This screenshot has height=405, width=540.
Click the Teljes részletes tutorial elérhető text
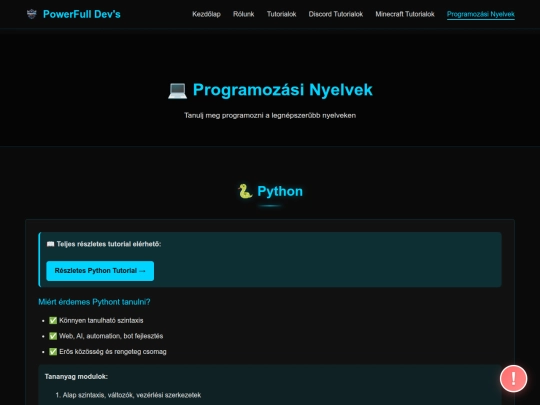pyautogui.click(x=109, y=244)
